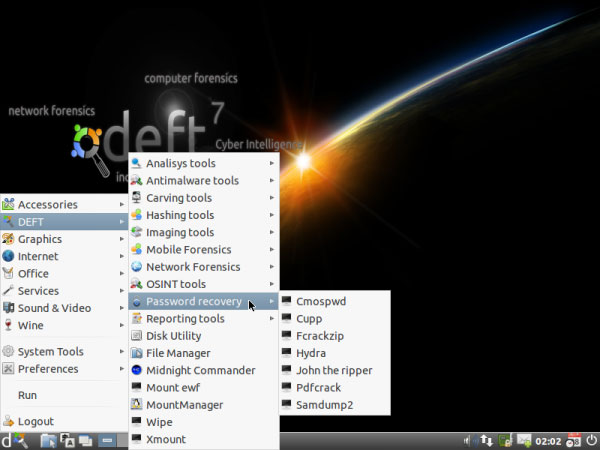Launch John the ripper

pyautogui.click(x=335, y=370)
